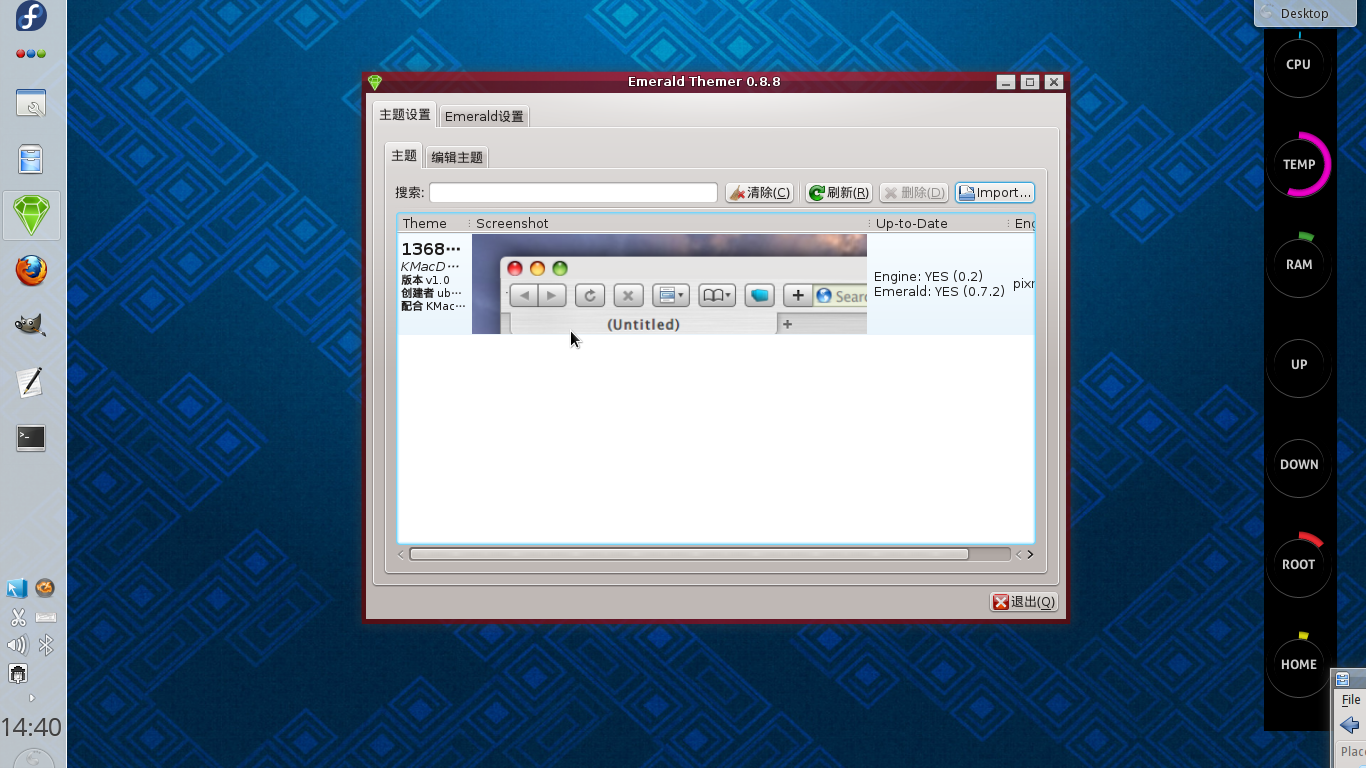The height and width of the screenshot is (768, 1366).
Task: Minimize the Emerald Themer window
Action: (x=1006, y=82)
